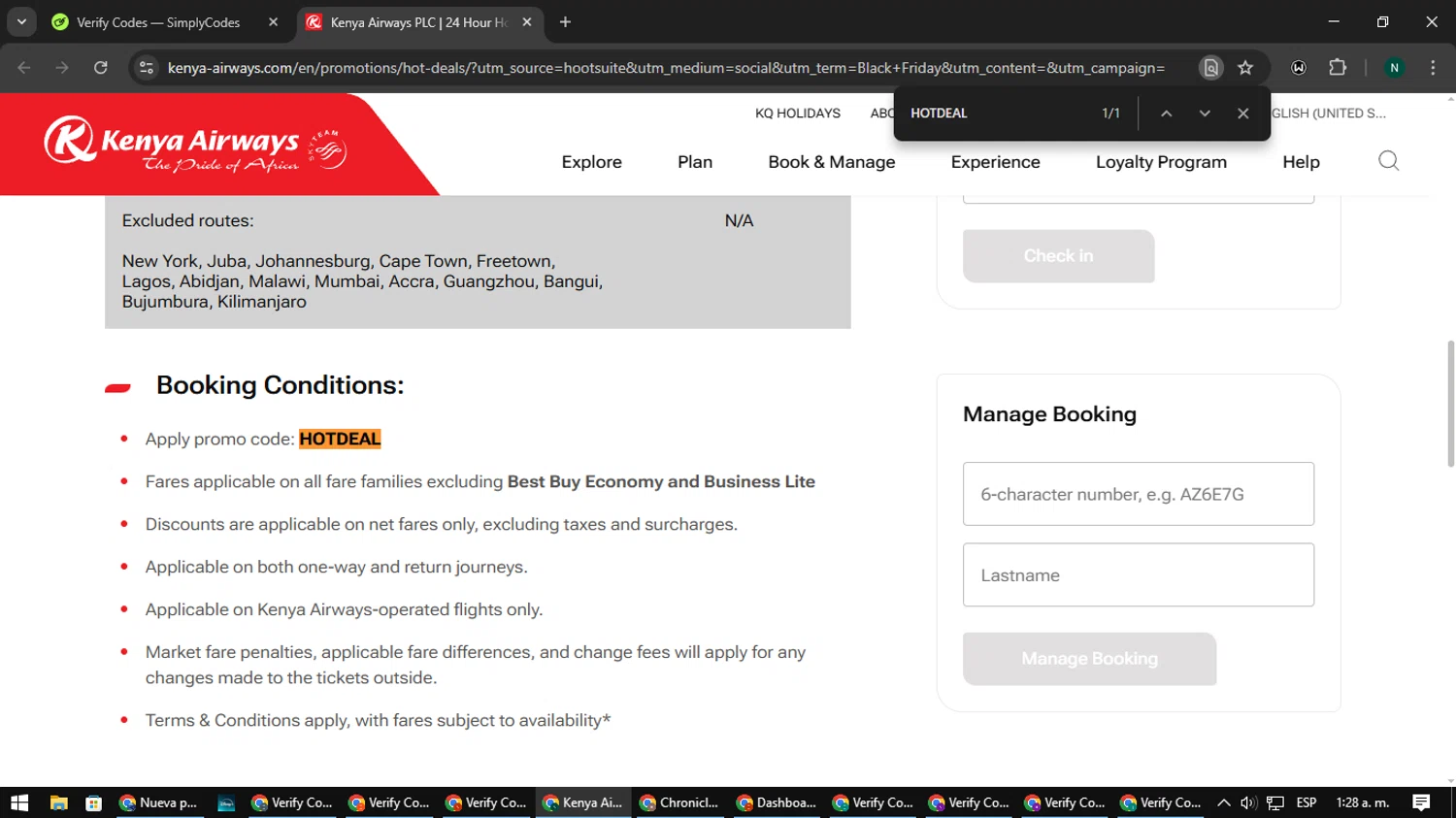
Task: Open the Explore menu
Action: 591,162
